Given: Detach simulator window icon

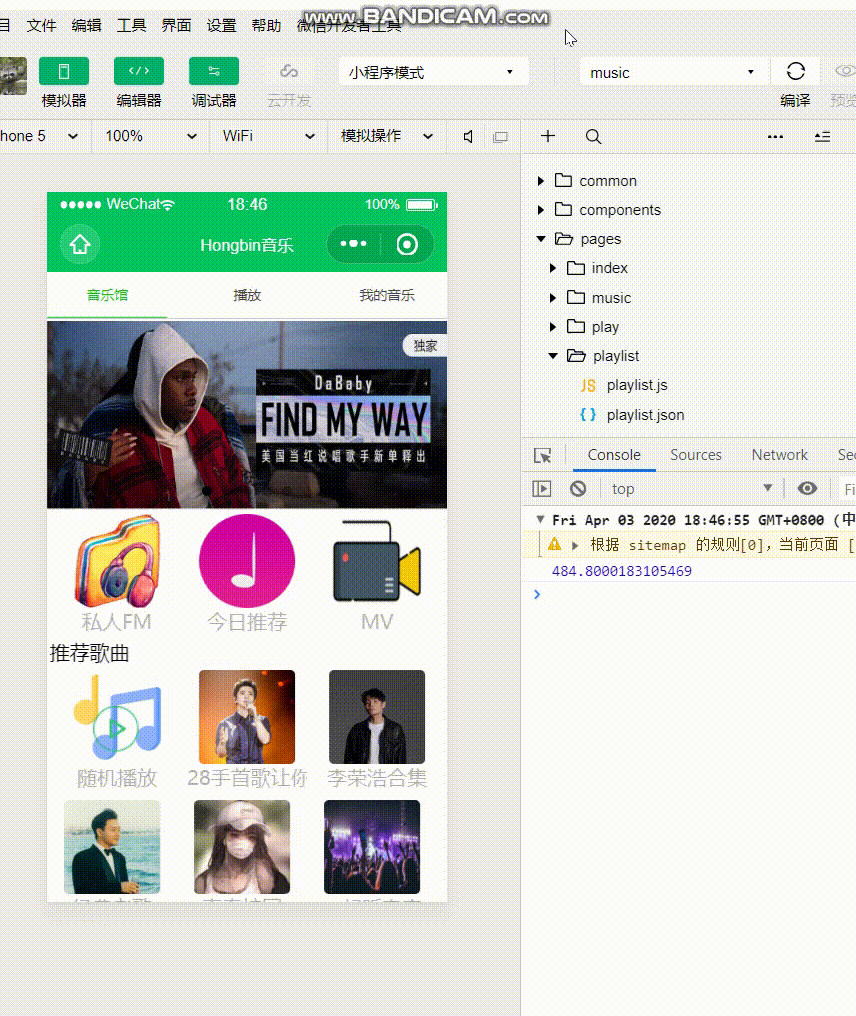Looking at the screenshot, I should [x=500, y=137].
